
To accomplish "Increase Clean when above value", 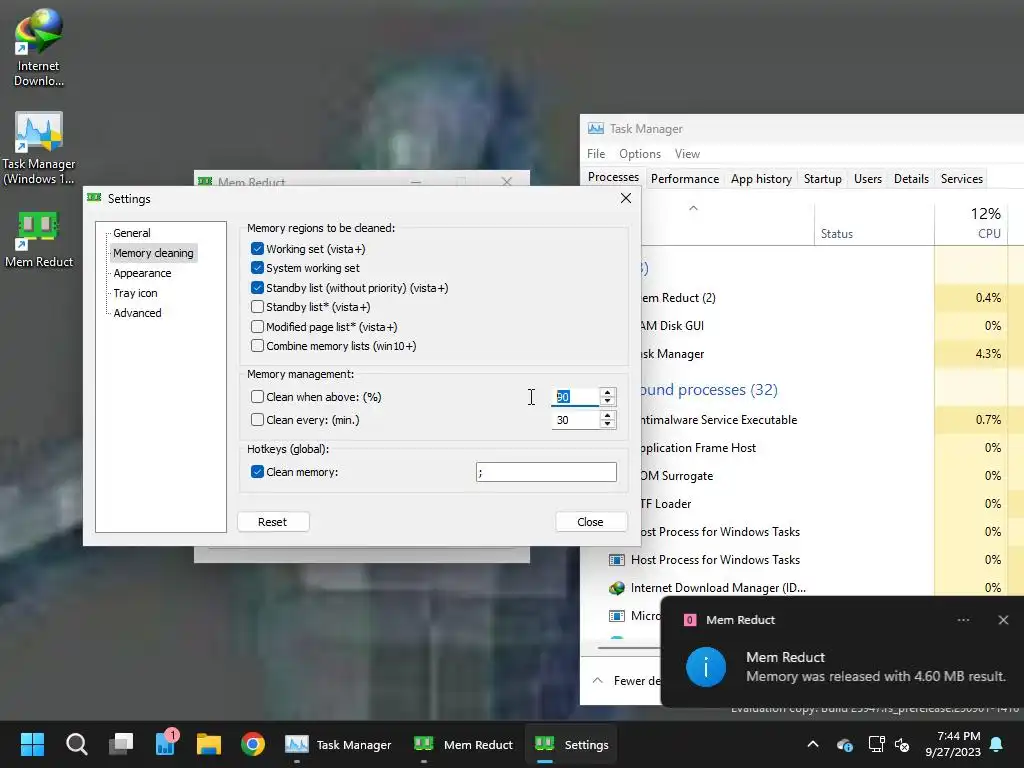I will click(x=607, y=392).
